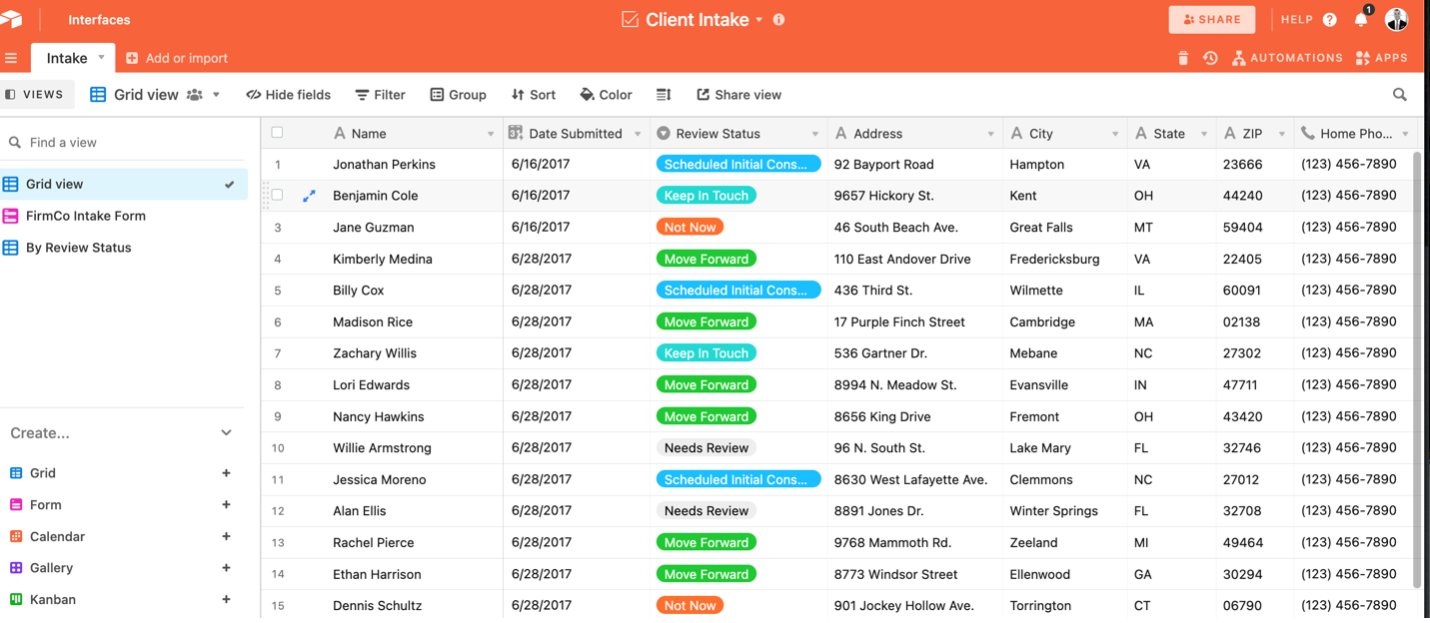The image size is (1430, 623).
Task: Click the notifications bell icon
Action: [x=1361, y=20]
